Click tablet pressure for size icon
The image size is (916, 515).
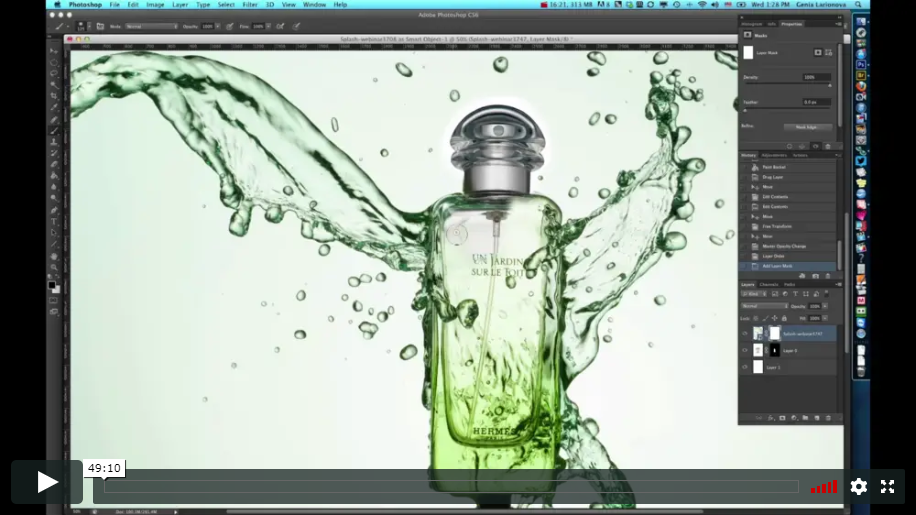pyautogui.click(x=297, y=26)
